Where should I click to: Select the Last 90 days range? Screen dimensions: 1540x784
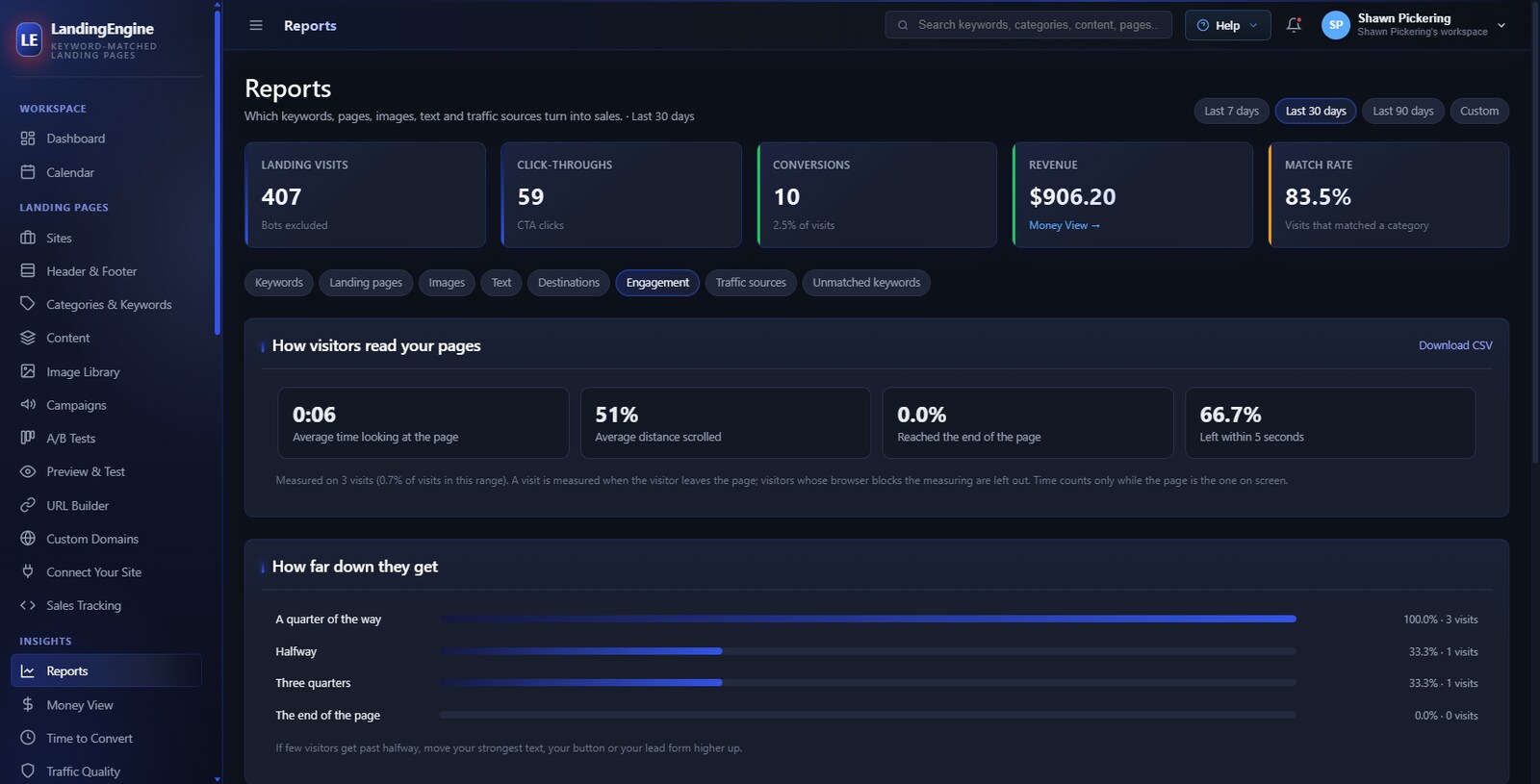coord(1402,111)
